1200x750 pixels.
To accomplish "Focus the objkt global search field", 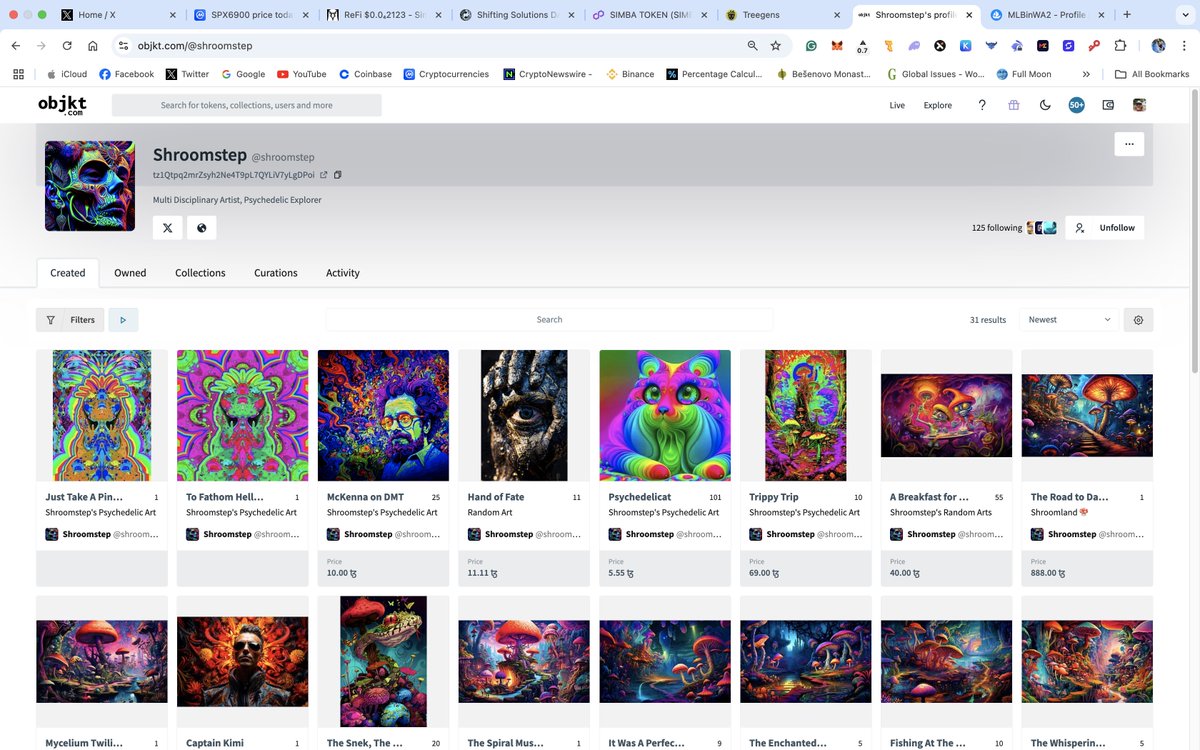I will [x=247, y=105].
